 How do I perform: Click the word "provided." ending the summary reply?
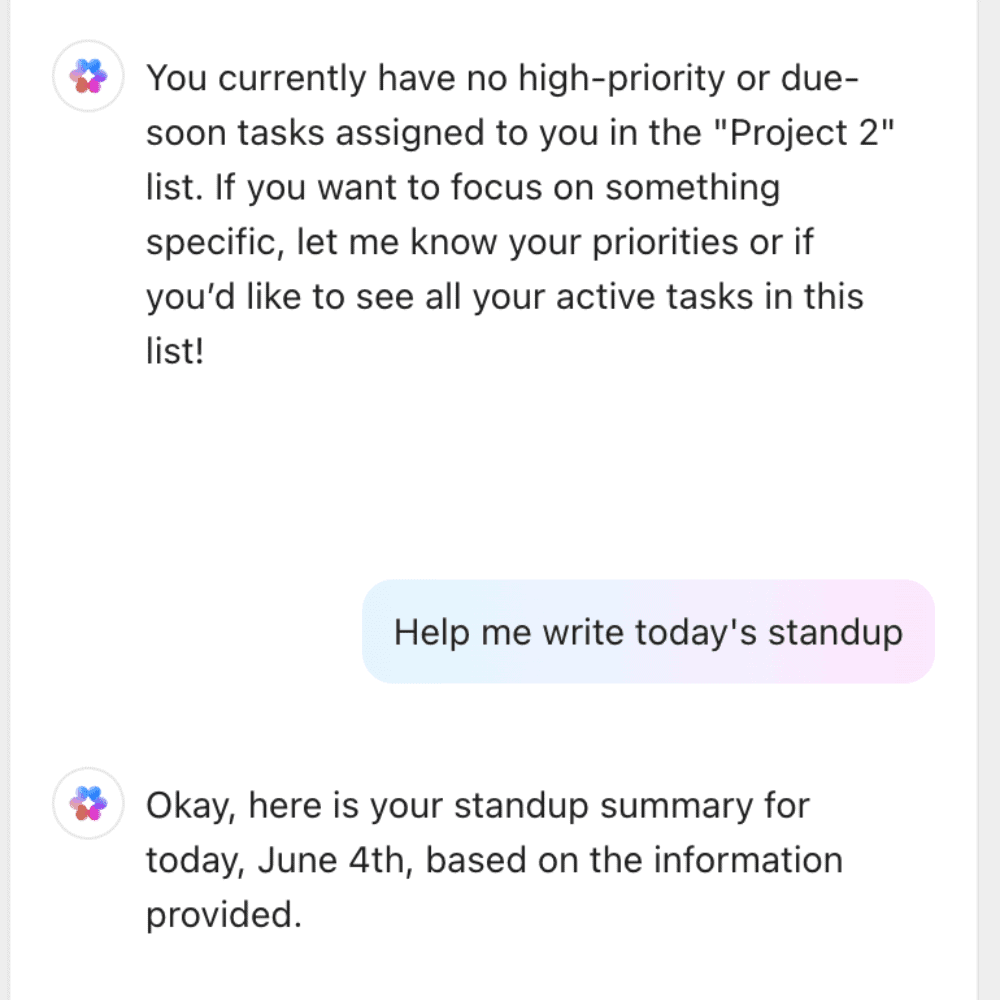224,915
